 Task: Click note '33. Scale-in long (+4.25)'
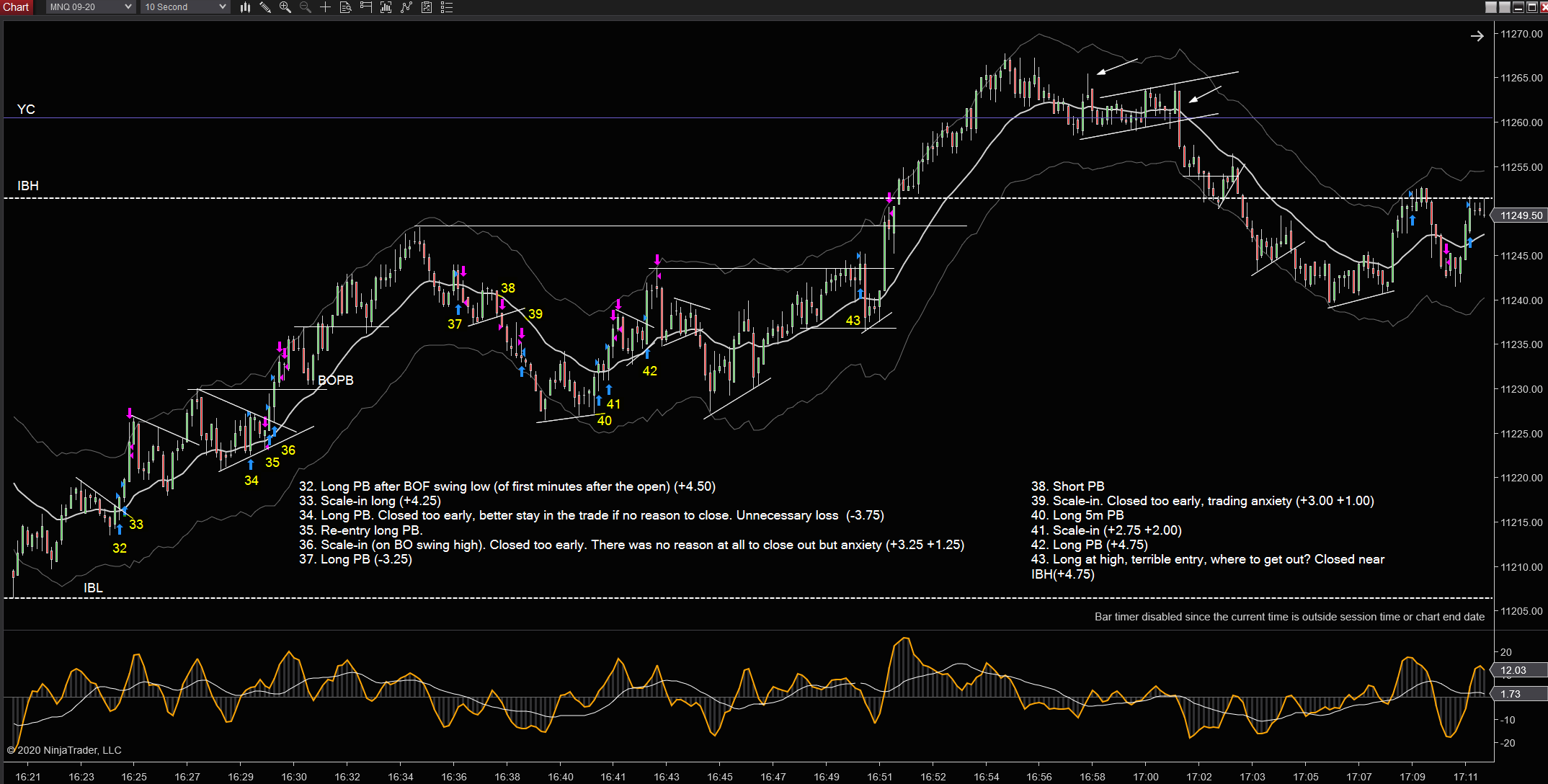[370, 501]
